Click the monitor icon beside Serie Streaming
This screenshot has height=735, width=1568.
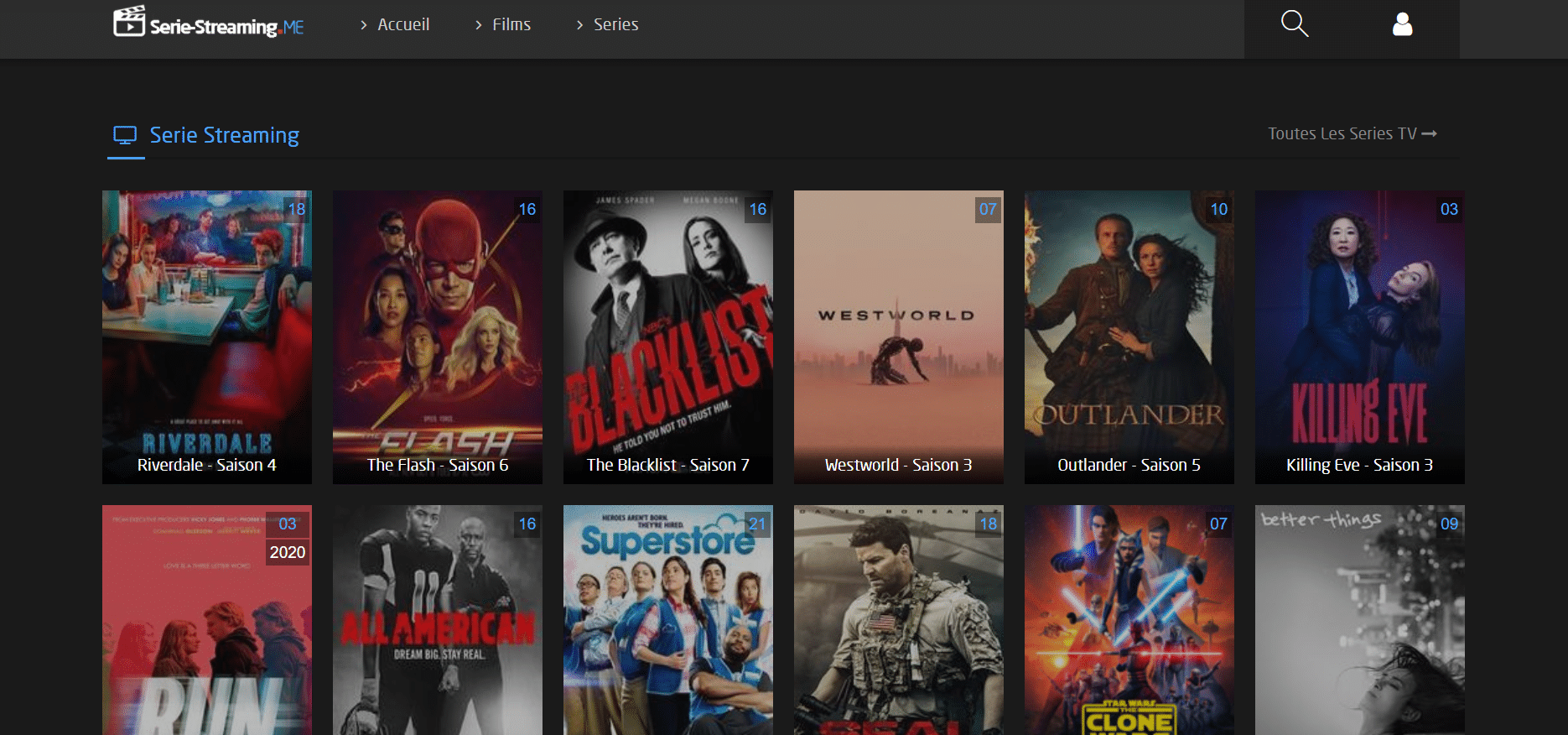tap(125, 135)
